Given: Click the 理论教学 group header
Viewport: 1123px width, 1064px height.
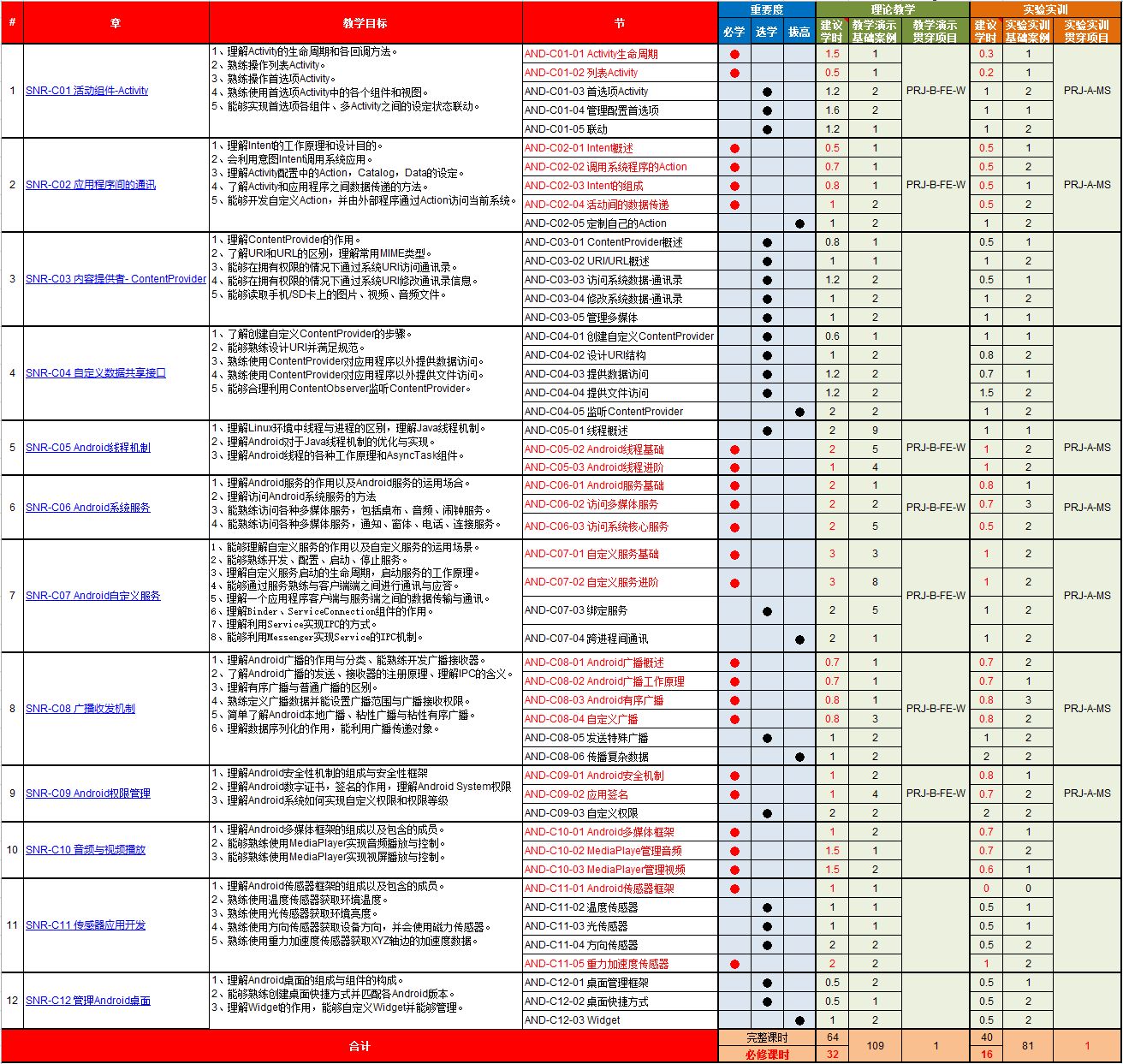Looking at the screenshot, I should [x=893, y=9].
